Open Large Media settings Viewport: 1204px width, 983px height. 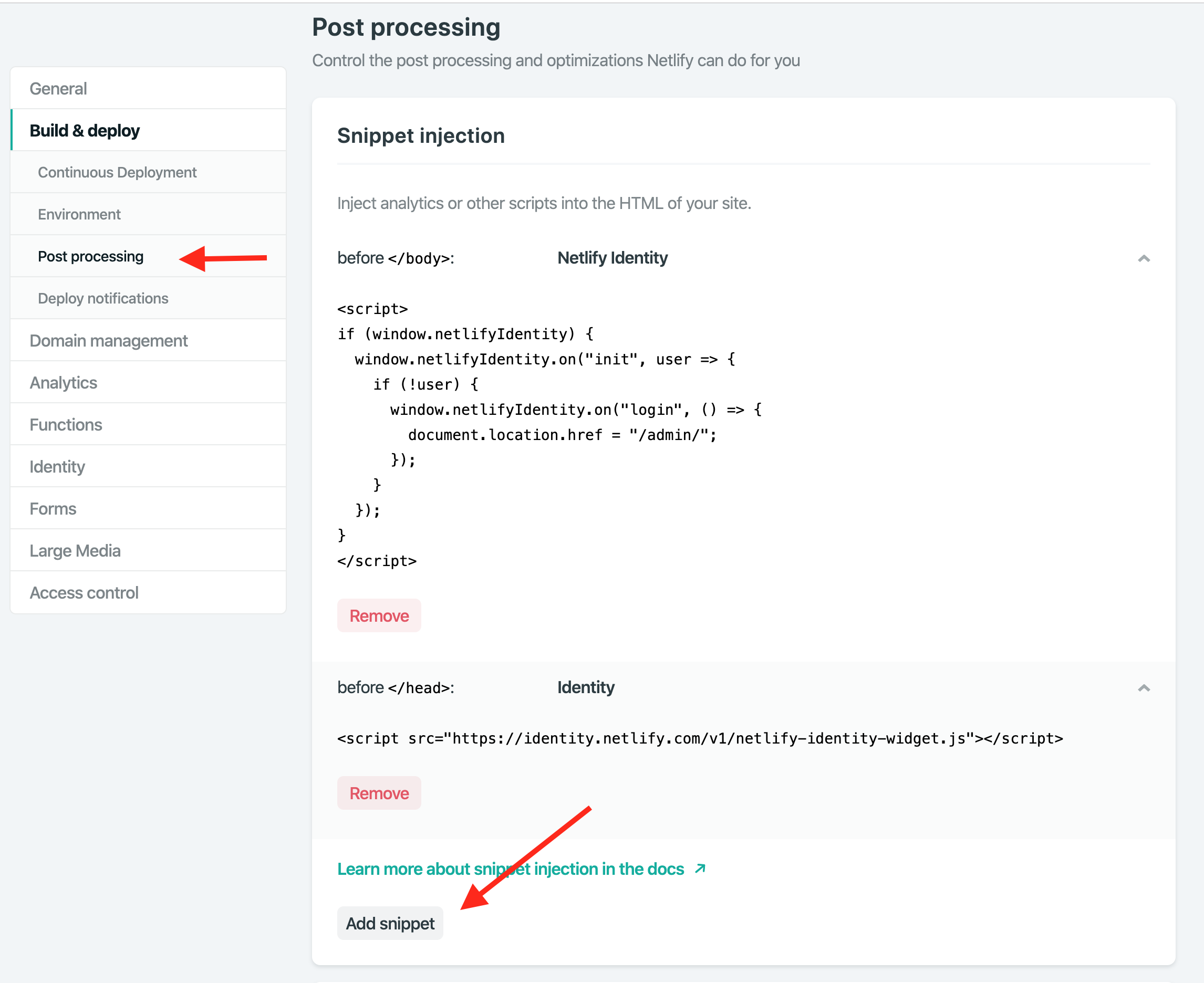point(148,550)
